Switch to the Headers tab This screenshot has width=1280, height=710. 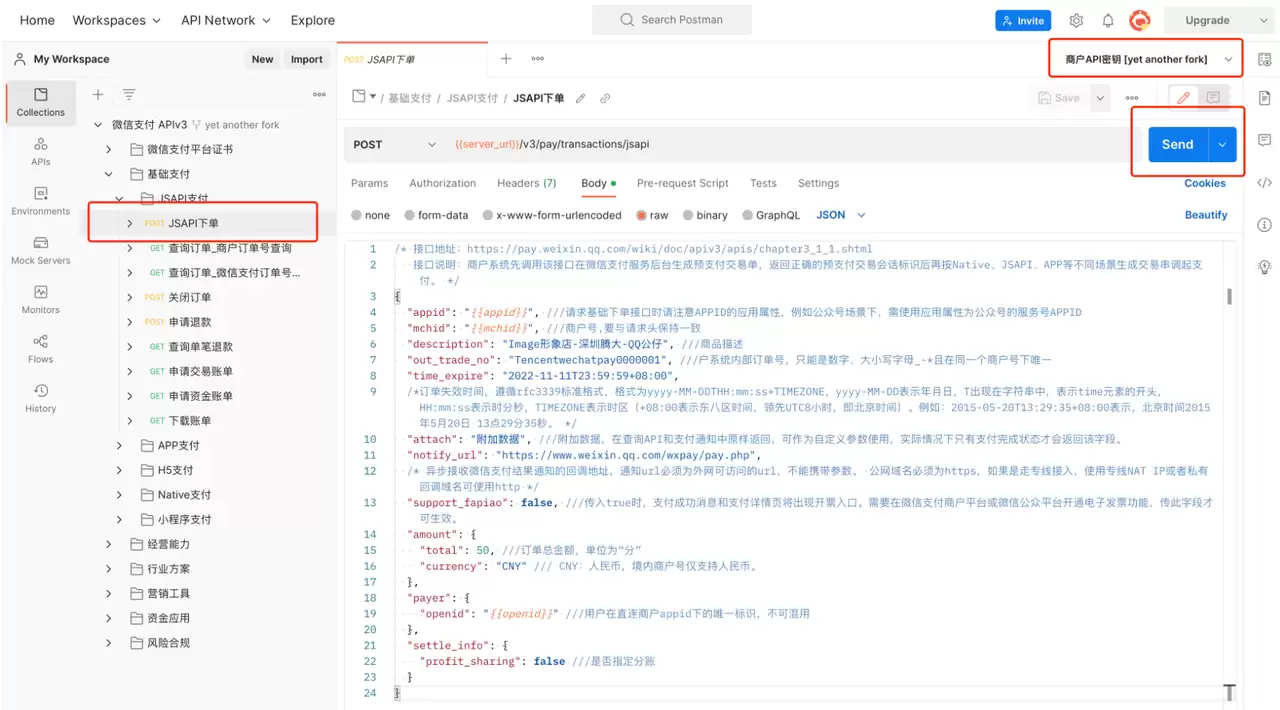pyautogui.click(x=526, y=183)
